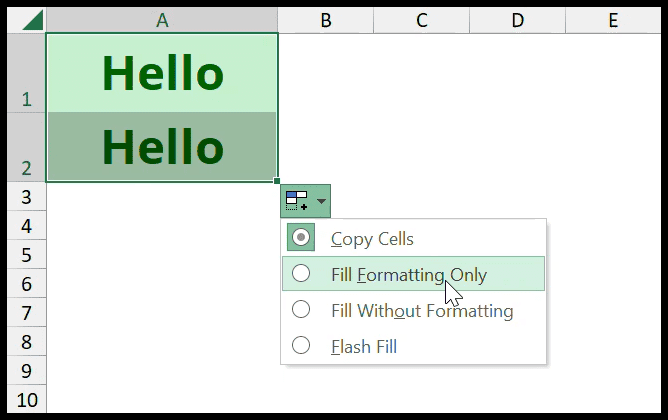The image size is (668, 420).
Task: Choose the Flash Fill menu entry
Action: (x=364, y=346)
